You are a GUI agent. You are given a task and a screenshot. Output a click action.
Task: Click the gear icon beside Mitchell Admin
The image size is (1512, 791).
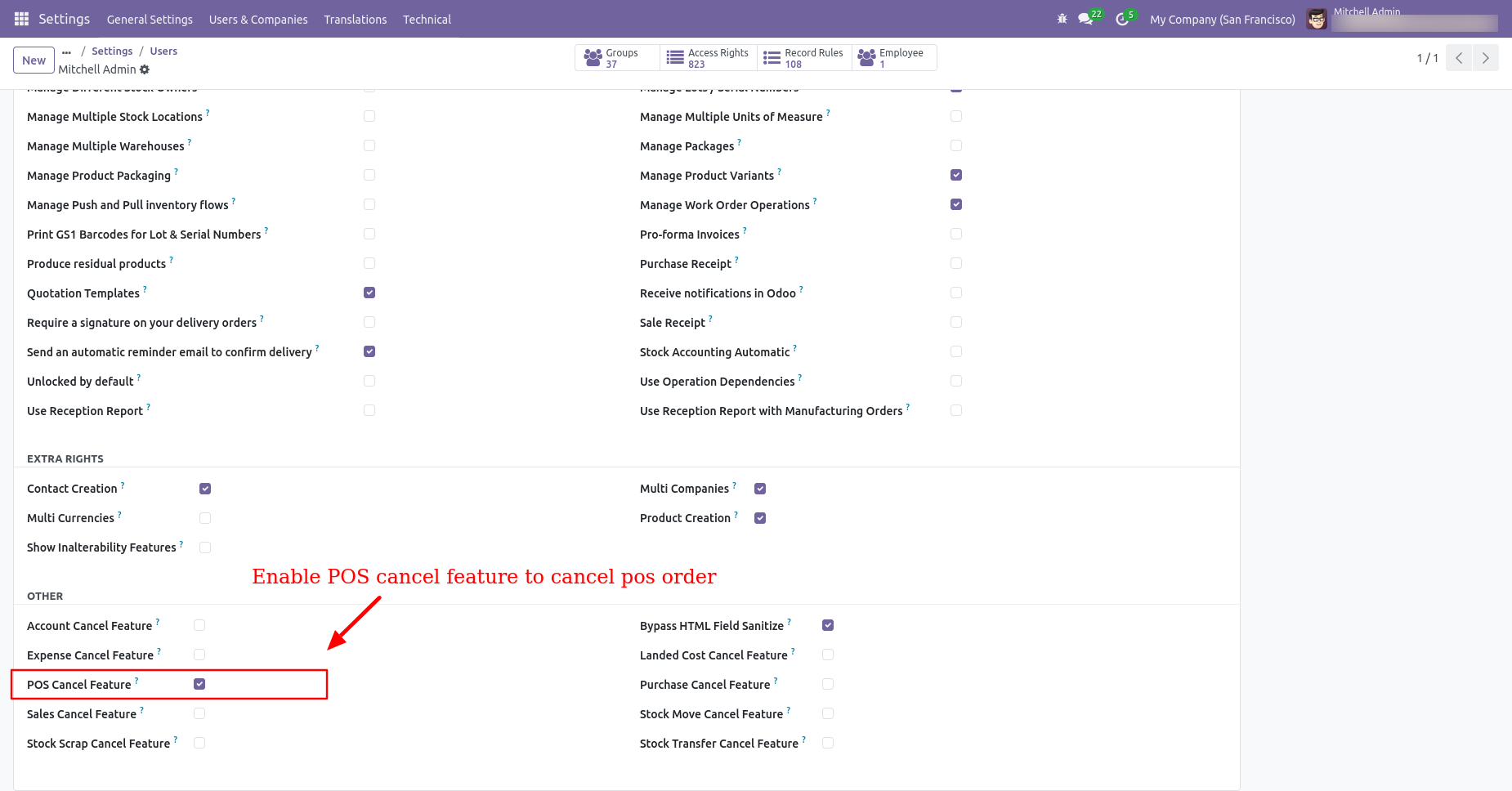coord(145,69)
